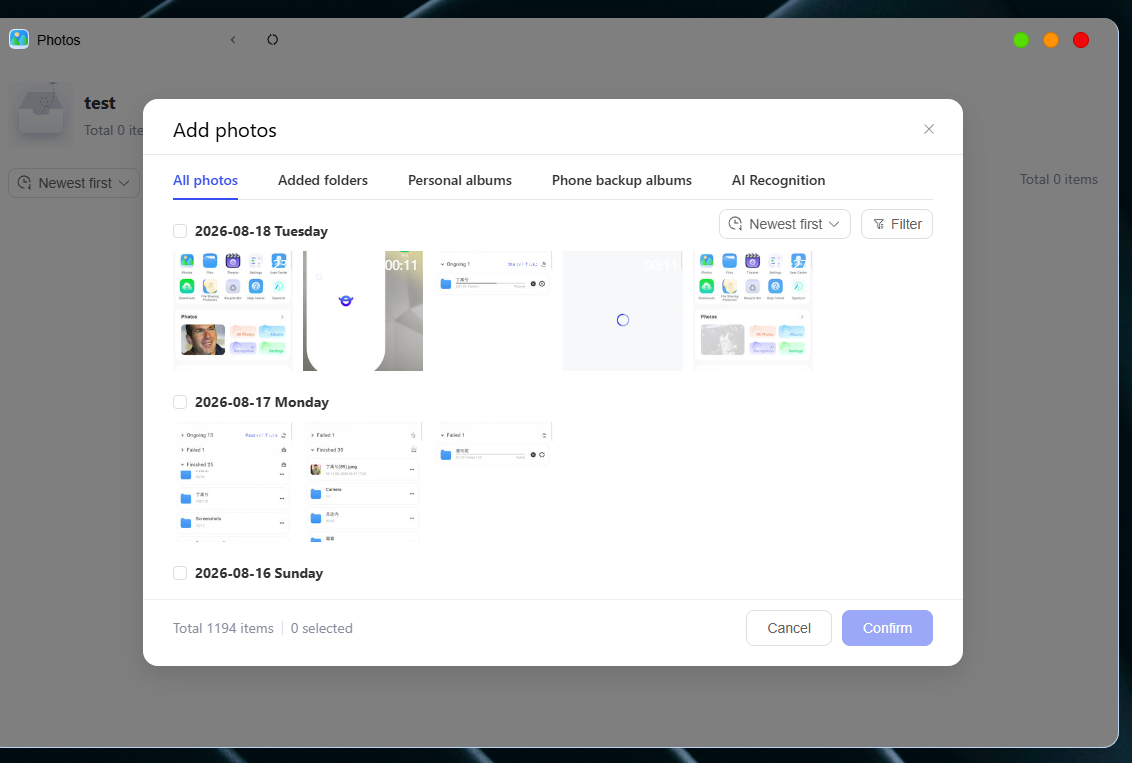The width and height of the screenshot is (1132, 763).
Task: Confirm the photo selection
Action: (887, 628)
